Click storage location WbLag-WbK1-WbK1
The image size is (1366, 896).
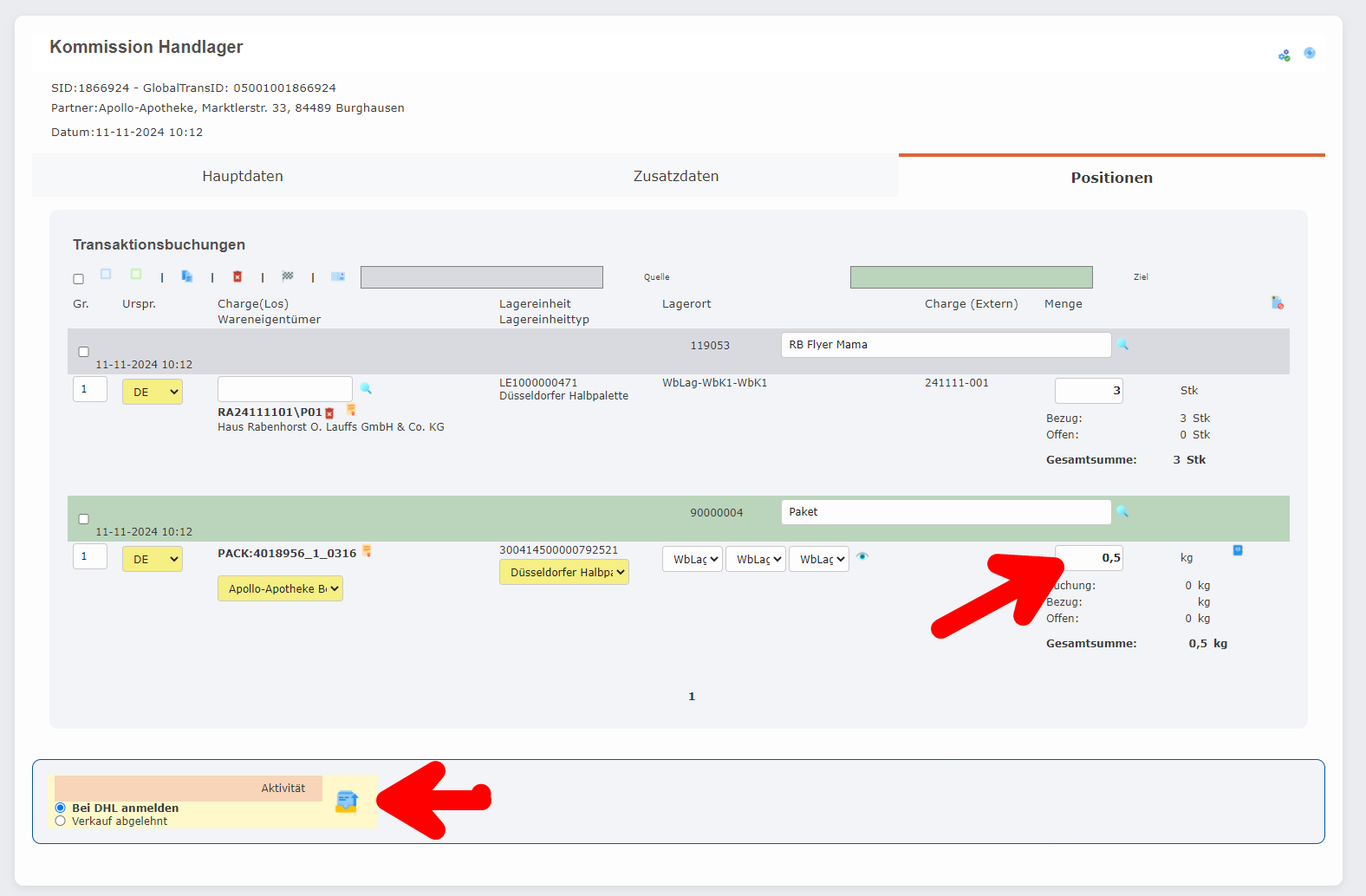715,382
